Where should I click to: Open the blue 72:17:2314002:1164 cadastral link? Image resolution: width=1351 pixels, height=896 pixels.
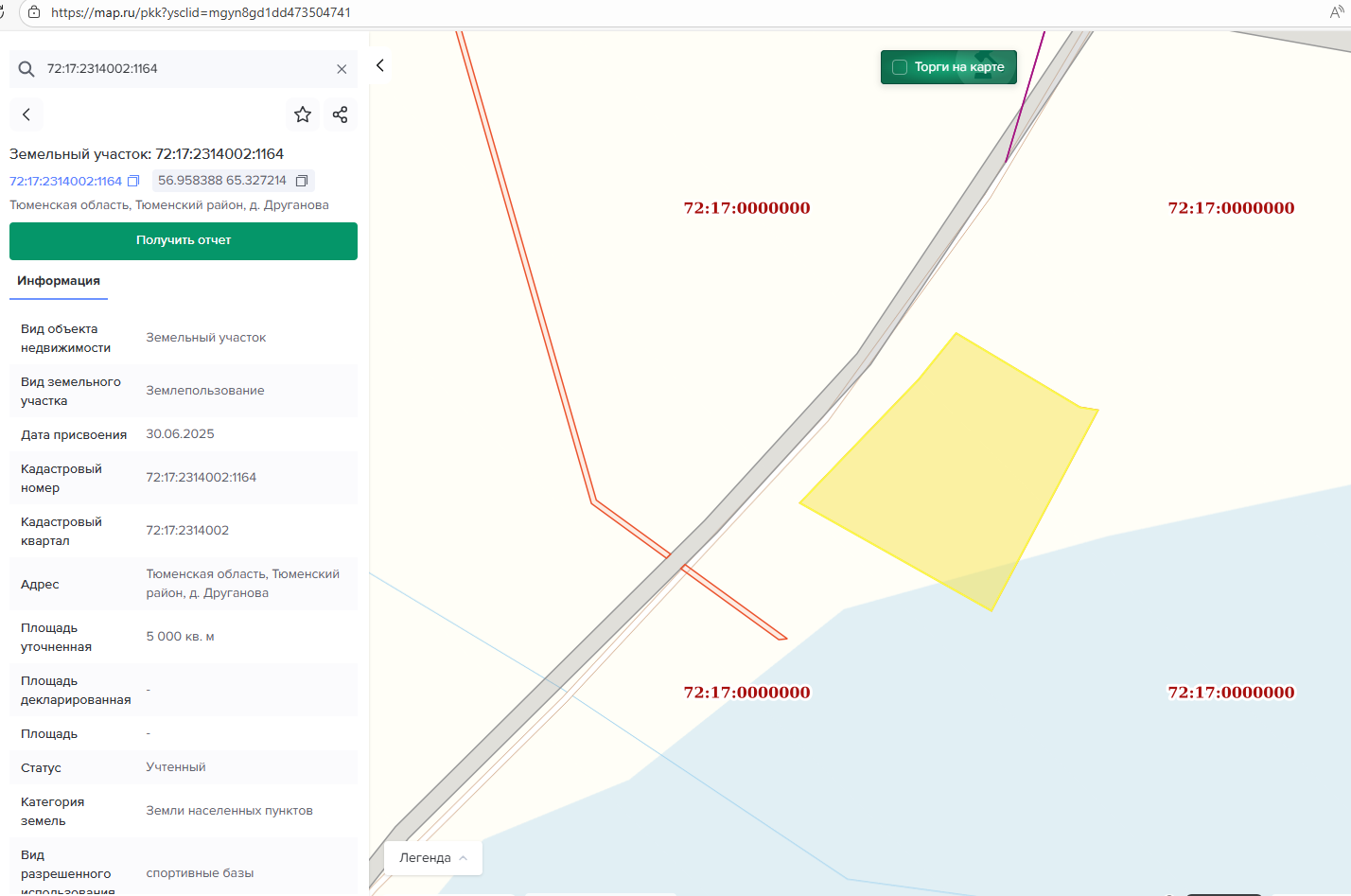(x=65, y=181)
